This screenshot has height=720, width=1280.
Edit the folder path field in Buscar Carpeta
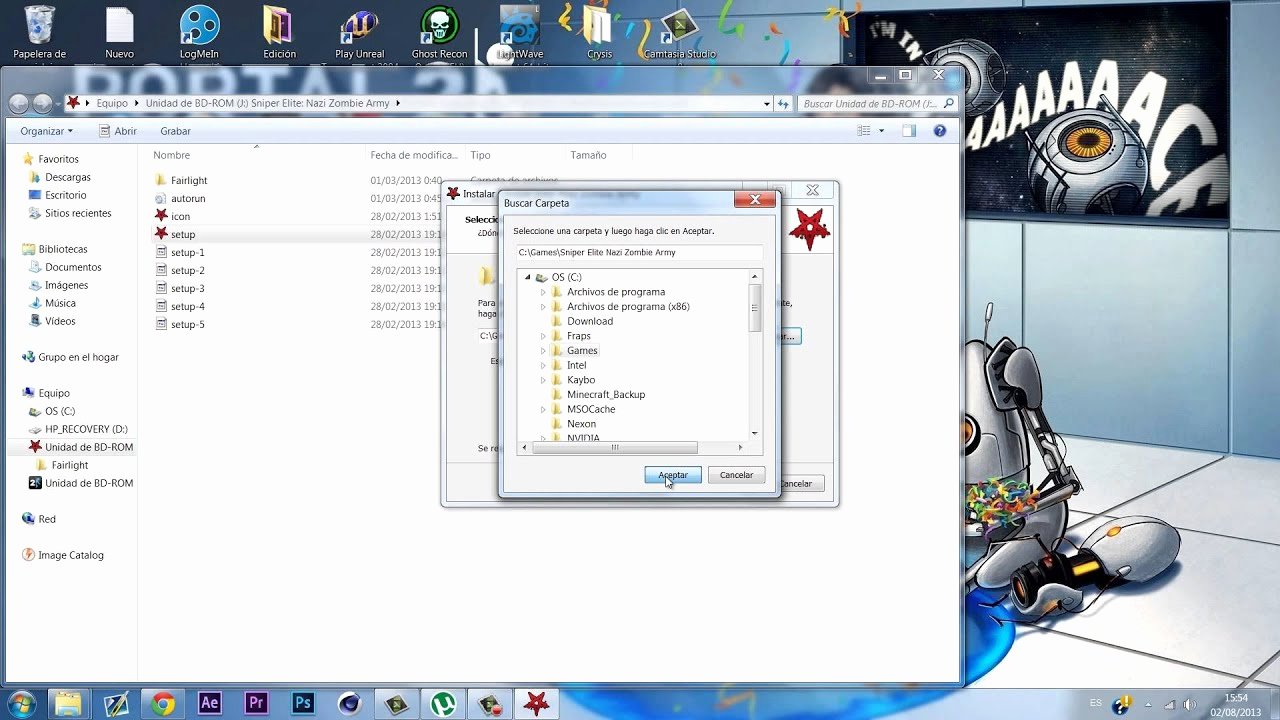pyautogui.click(x=639, y=252)
